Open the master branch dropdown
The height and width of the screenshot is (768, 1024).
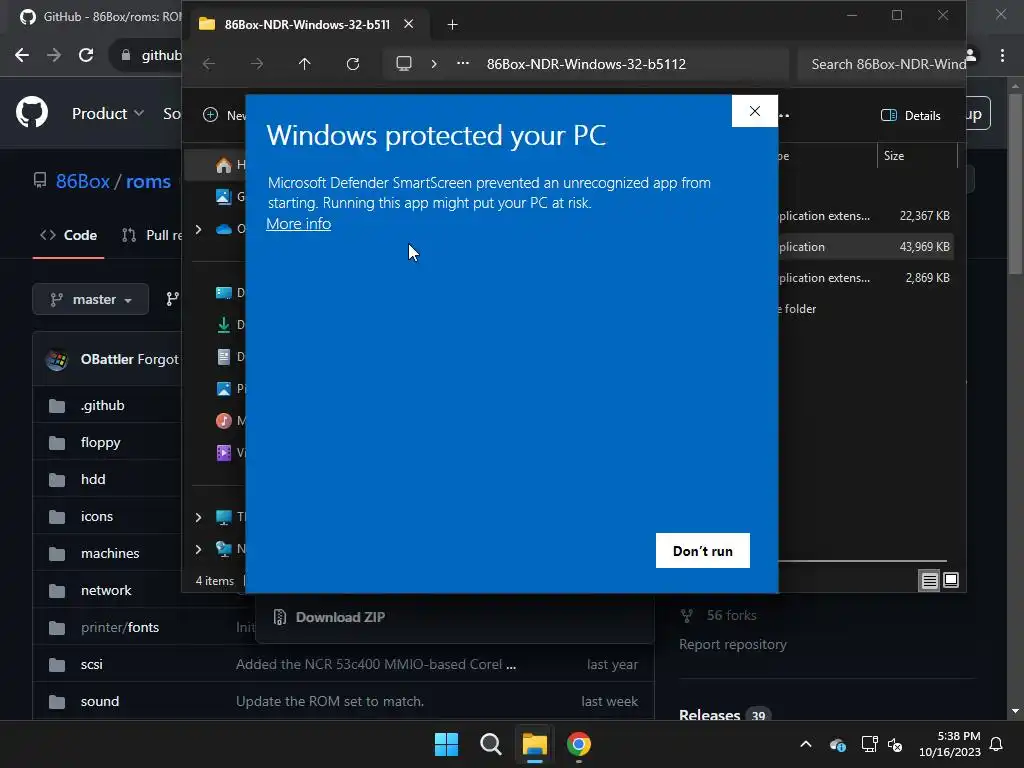91,299
